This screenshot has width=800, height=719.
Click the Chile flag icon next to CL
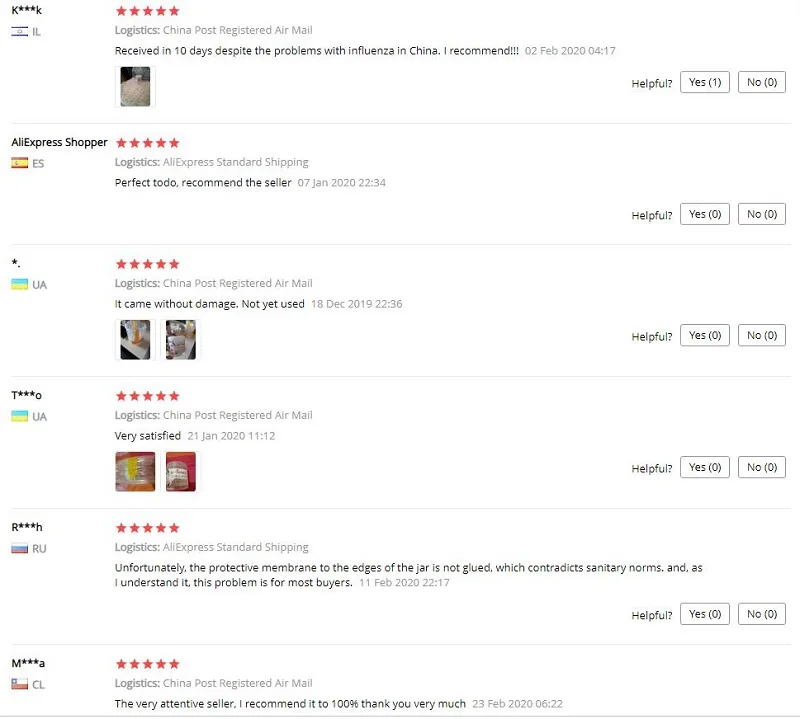pos(19,684)
